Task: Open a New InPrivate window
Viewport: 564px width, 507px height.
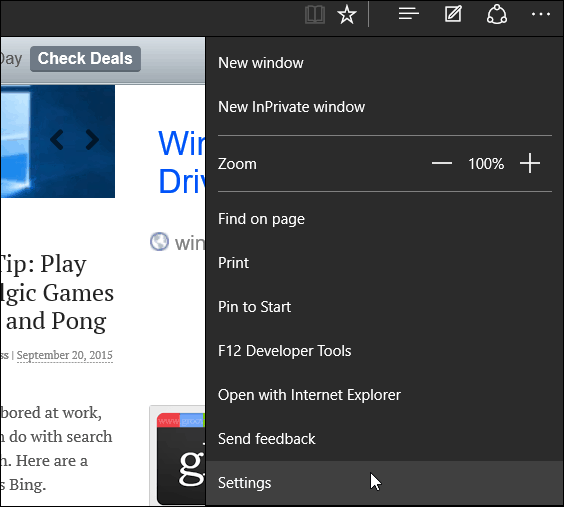Action: pos(384,107)
